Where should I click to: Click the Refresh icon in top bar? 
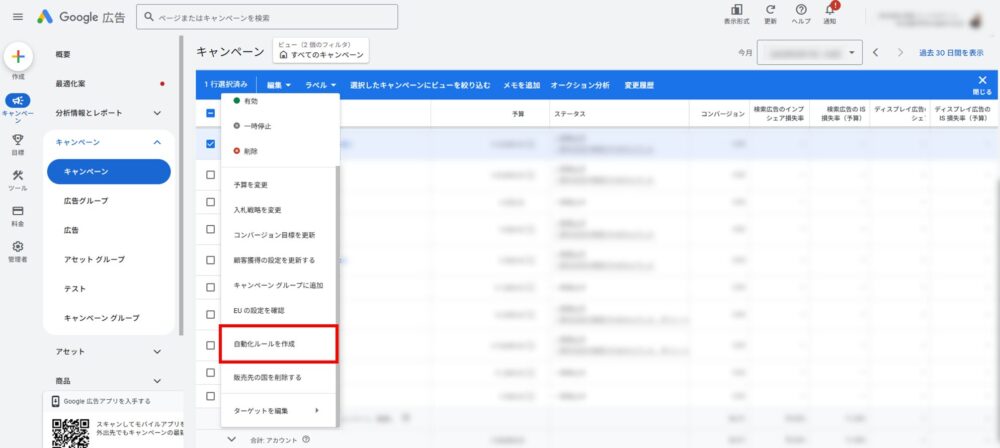pos(770,10)
